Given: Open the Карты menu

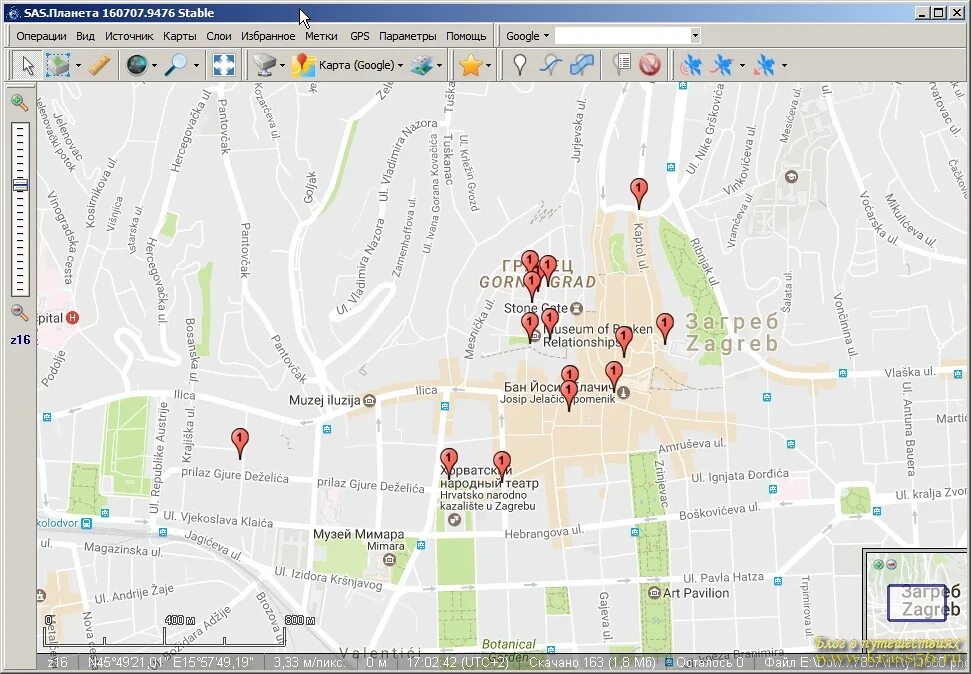Looking at the screenshot, I should 180,36.
